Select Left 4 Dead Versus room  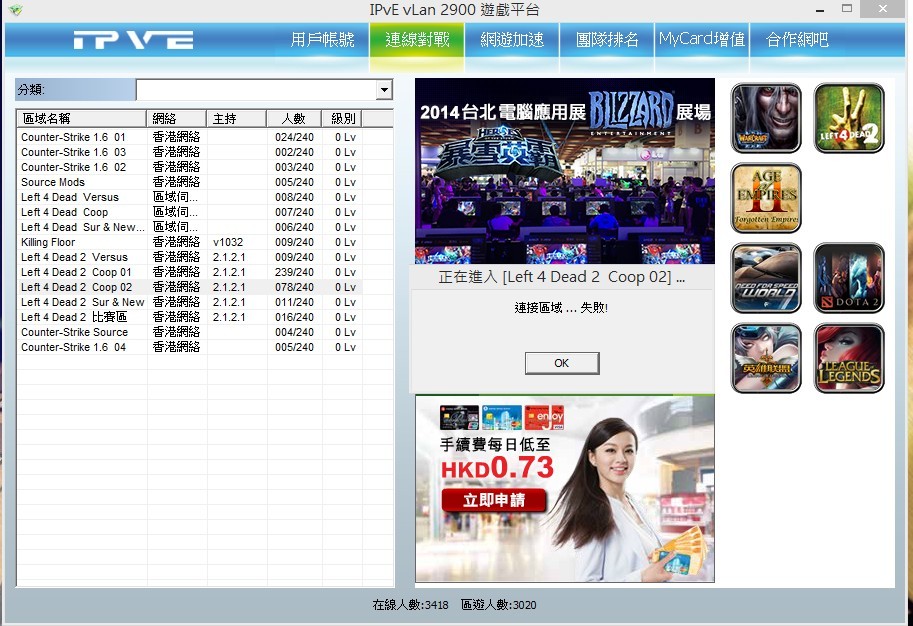click(x=189, y=197)
